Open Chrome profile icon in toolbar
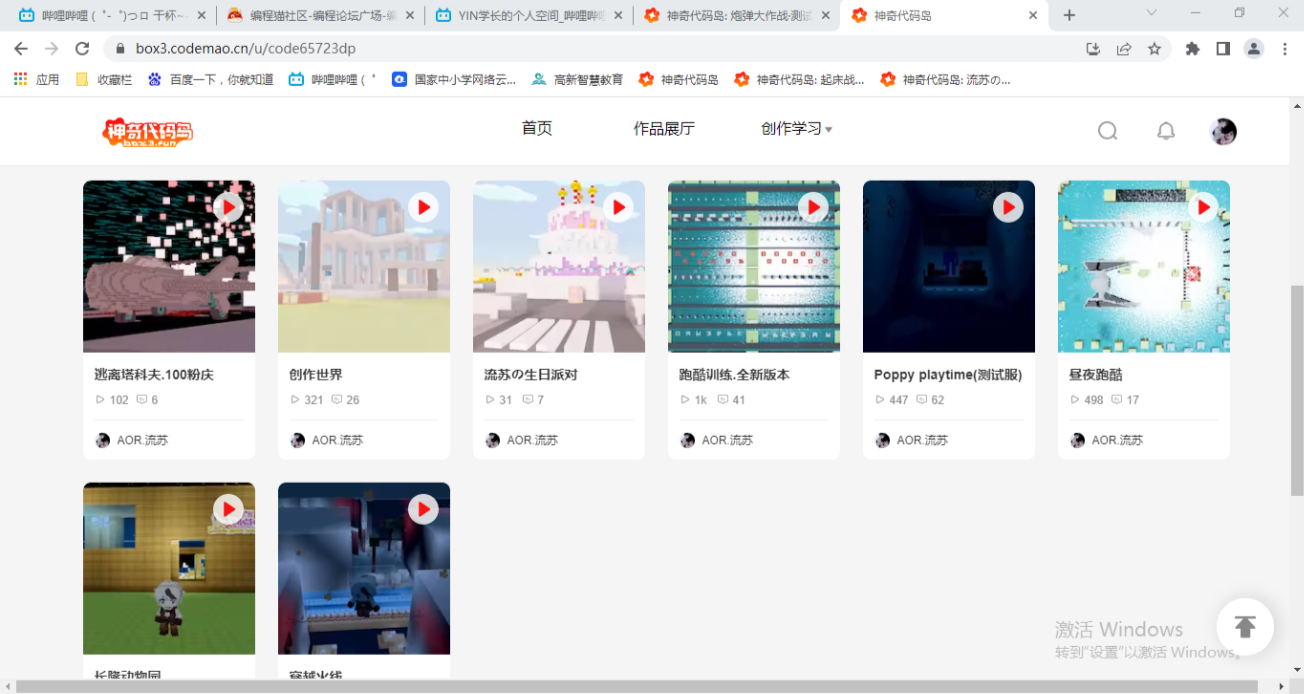Viewport: 1304px width, 694px height. (1253, 48)
